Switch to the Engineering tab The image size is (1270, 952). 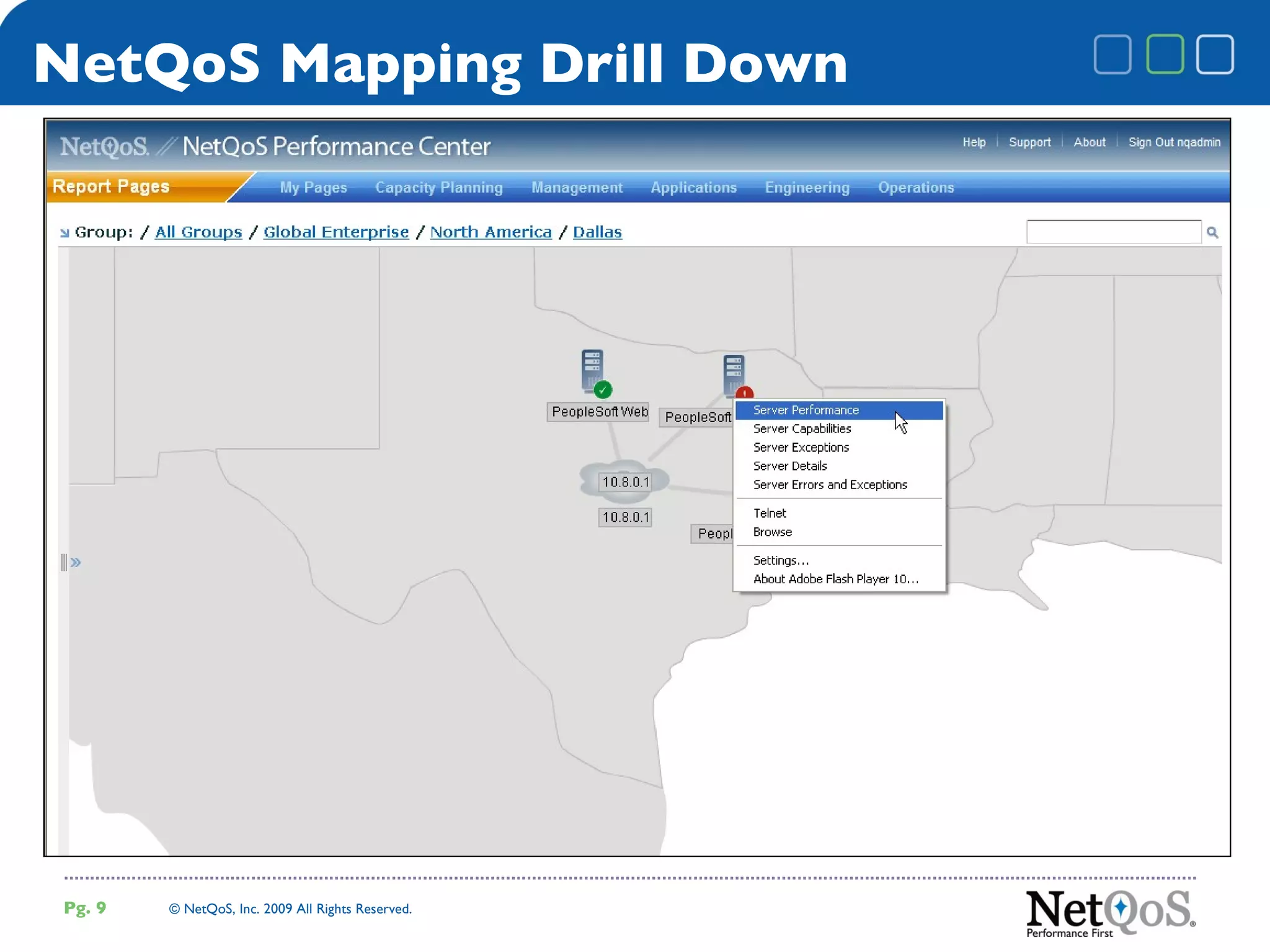[807, 188]
